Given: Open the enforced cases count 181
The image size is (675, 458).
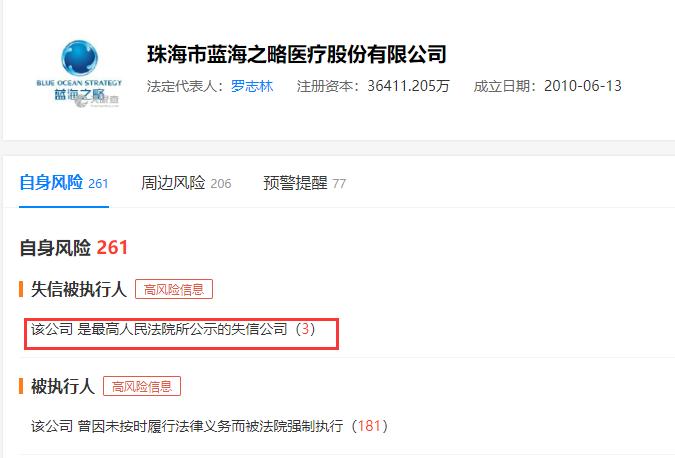Looking at the screenshot, I should click(x=369, y=426).
